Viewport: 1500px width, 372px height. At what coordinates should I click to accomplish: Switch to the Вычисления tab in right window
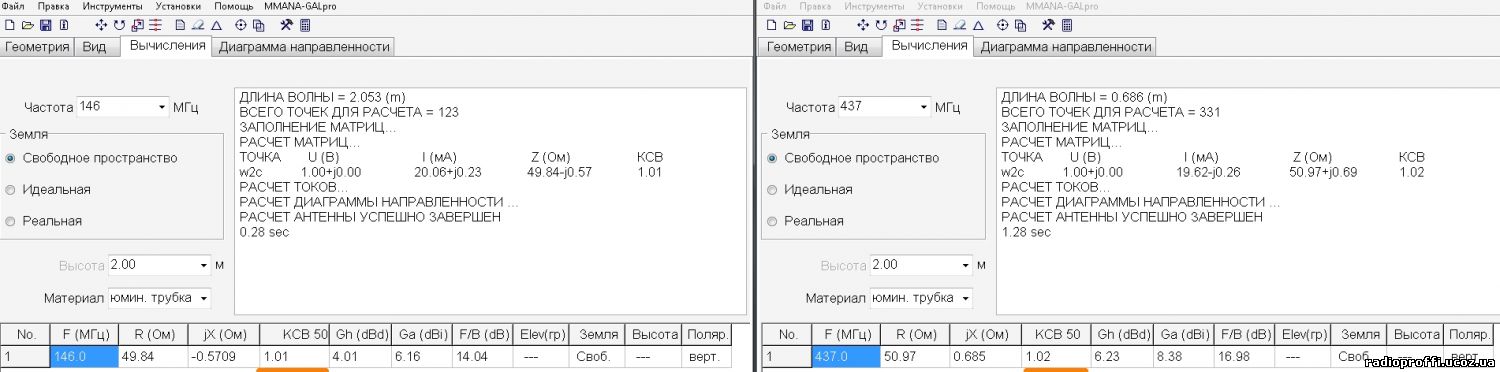(x=929, y=45)
